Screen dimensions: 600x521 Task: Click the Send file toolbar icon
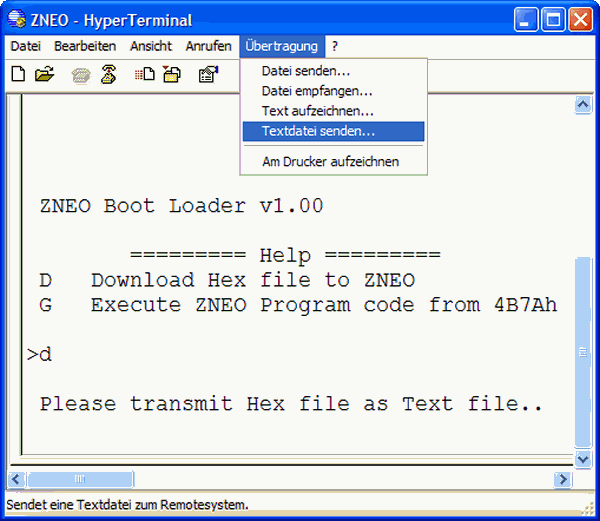tap(145, 74)
